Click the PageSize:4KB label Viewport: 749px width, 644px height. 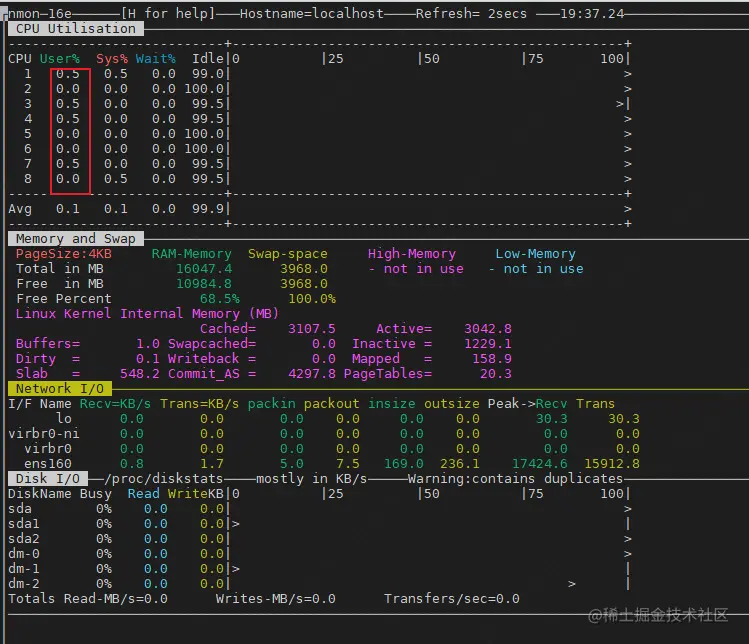pos(64,254)
